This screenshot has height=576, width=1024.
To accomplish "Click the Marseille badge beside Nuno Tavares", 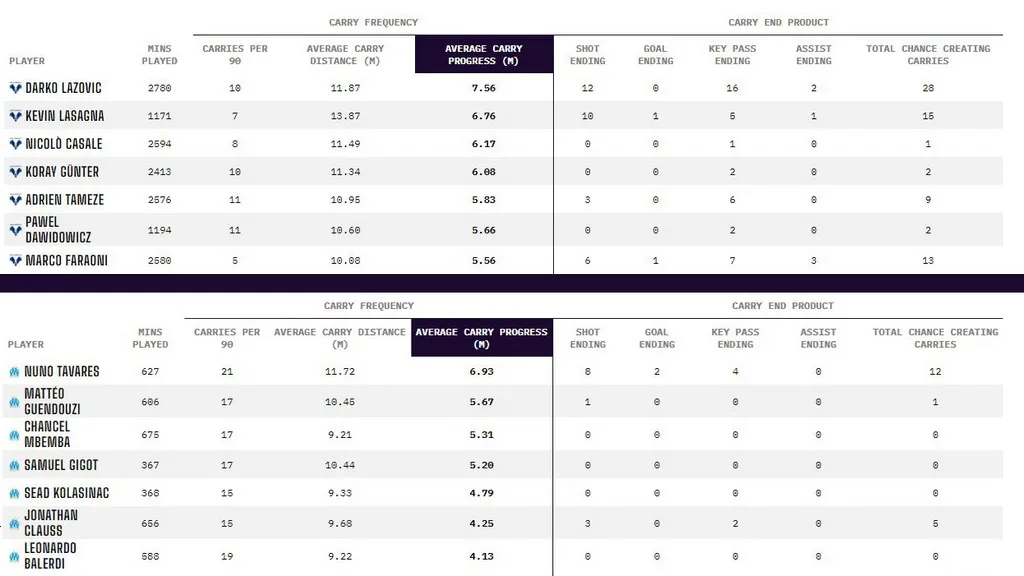I will [14, 372].
